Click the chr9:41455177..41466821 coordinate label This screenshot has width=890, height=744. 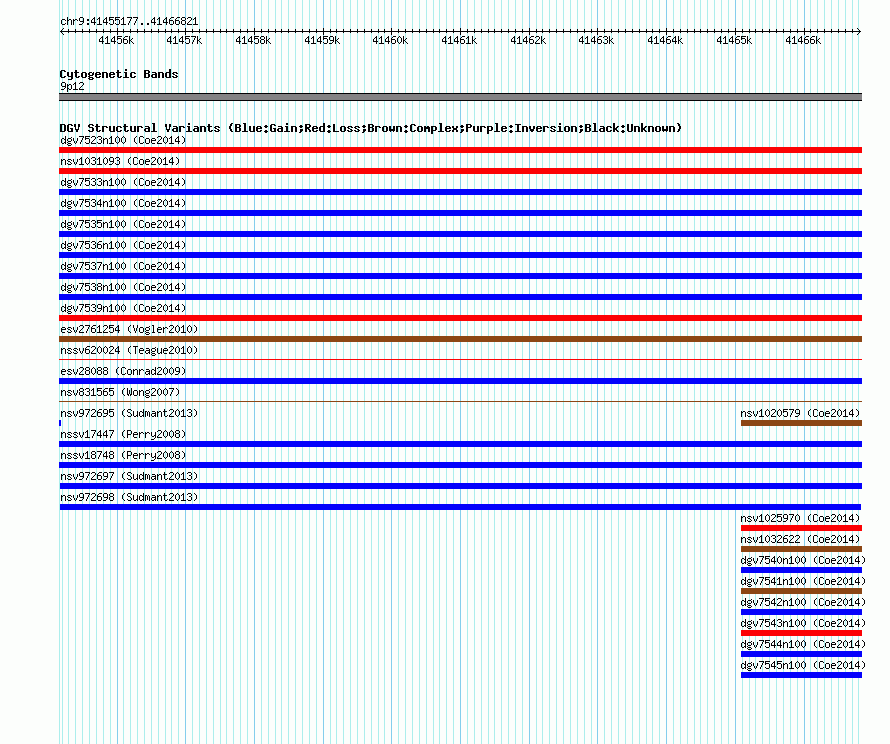click(x=129, y=21)
